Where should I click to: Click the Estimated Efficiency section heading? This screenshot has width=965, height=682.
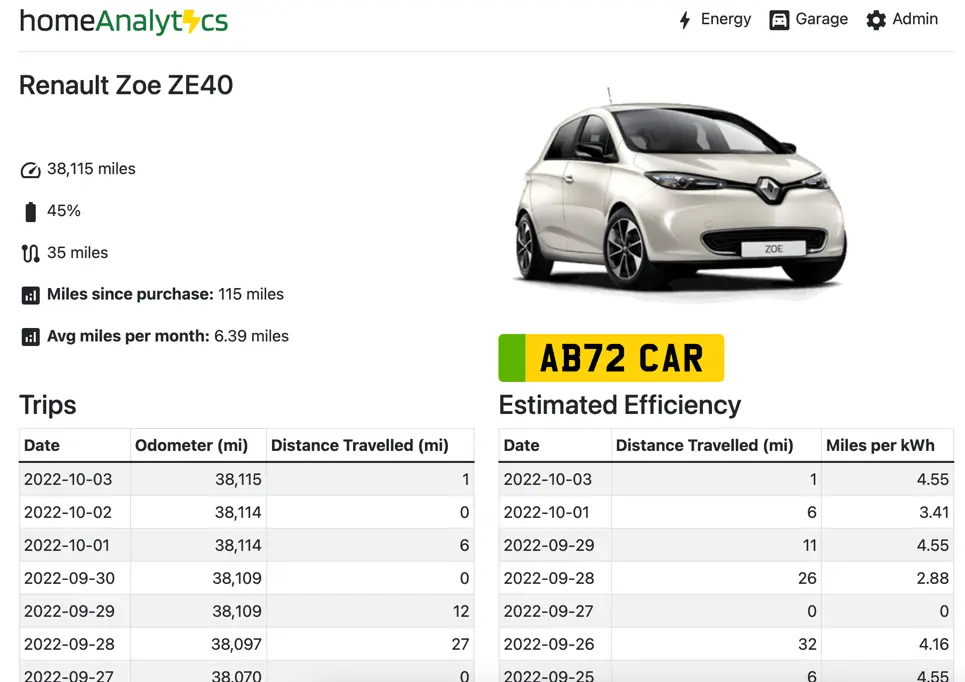tap(620, 405)
